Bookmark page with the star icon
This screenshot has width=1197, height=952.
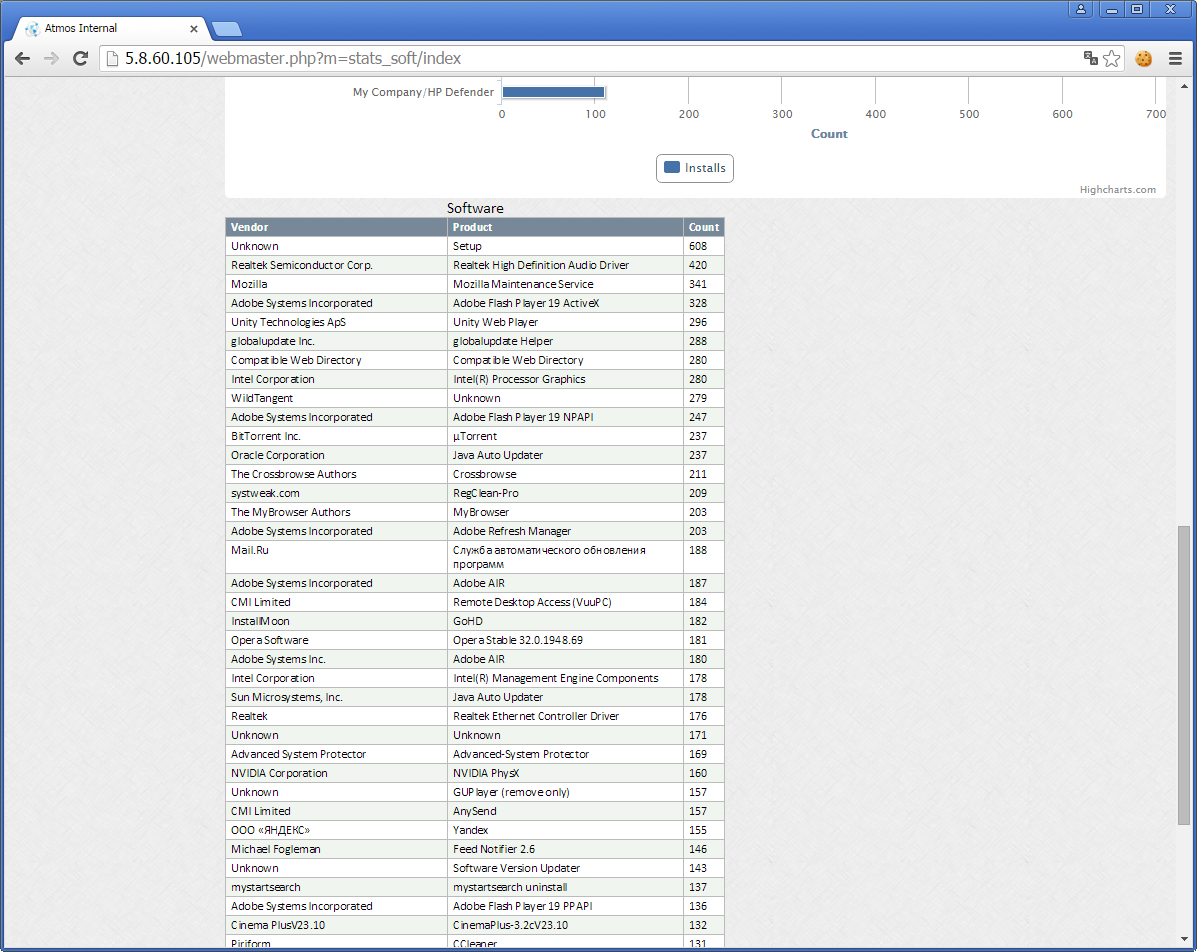click(1112, 59)
